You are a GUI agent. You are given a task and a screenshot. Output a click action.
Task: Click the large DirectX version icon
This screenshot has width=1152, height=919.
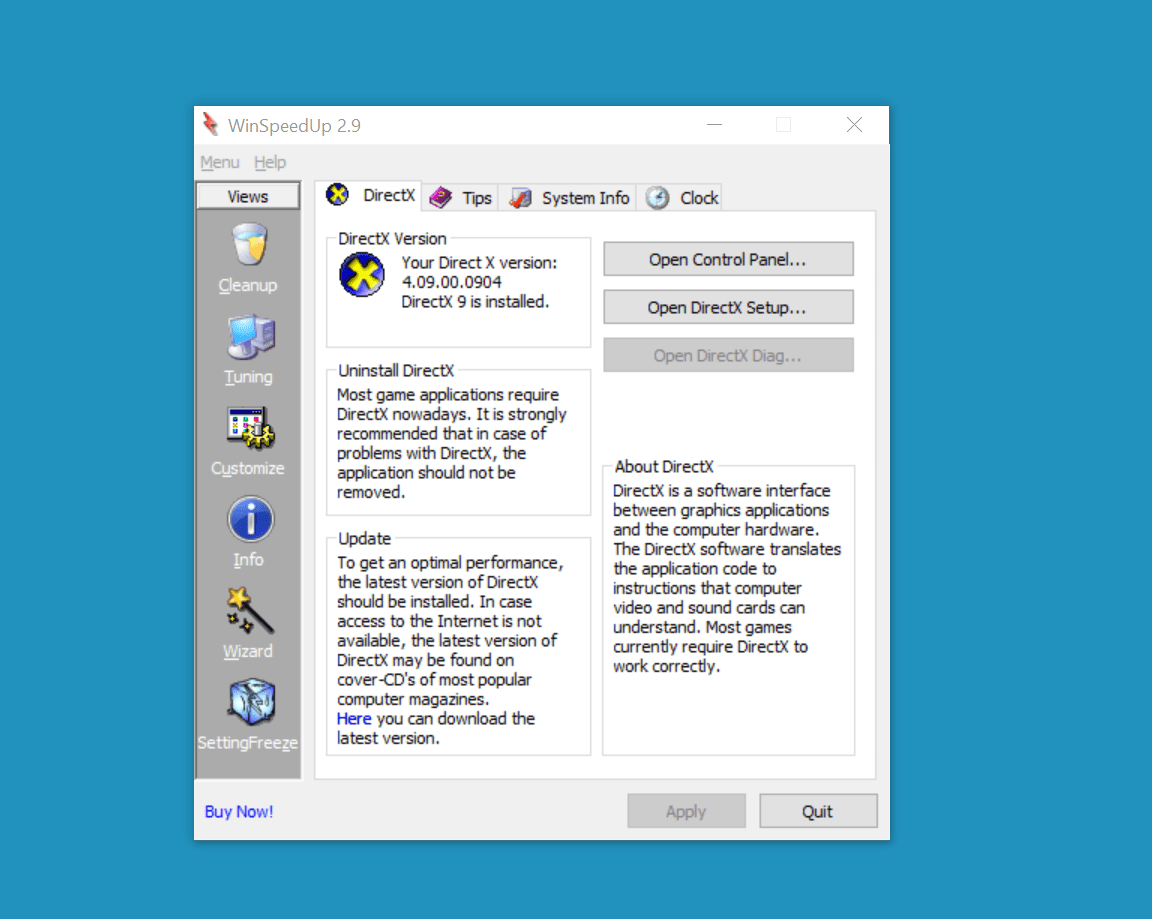[361, 275]
